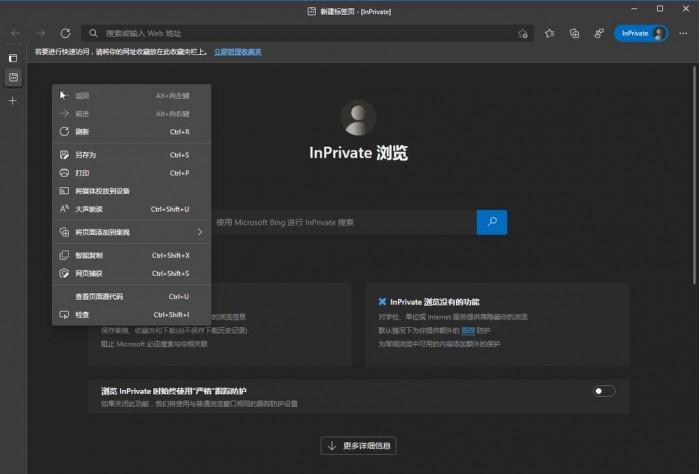The image size is (700, 474).
Task: Choose 刷新 in the context menu
Action: click(x=132, y=132)
